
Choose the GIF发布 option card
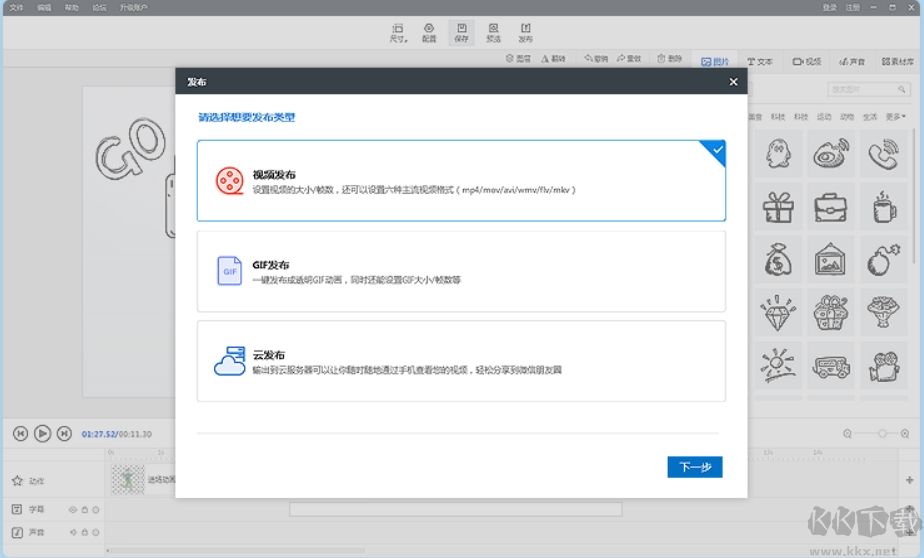[x=461, y=272]
